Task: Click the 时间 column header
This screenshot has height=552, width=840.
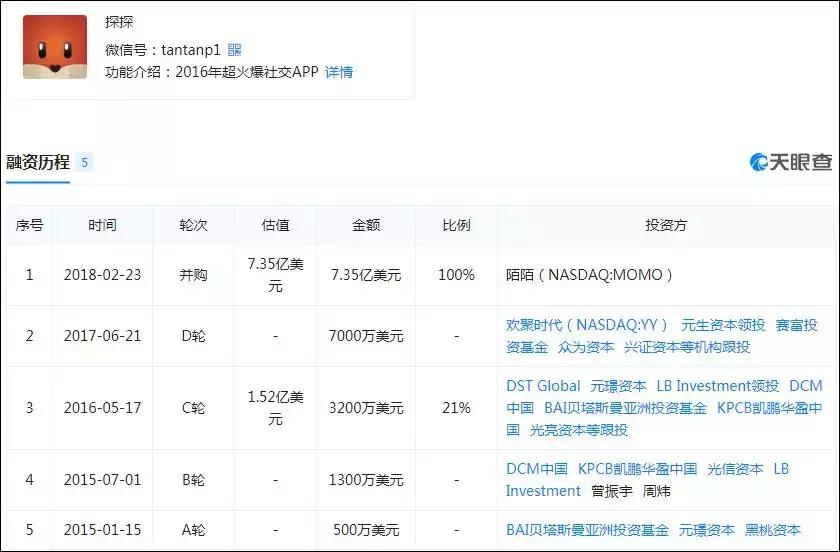Action: coord(102,225)
